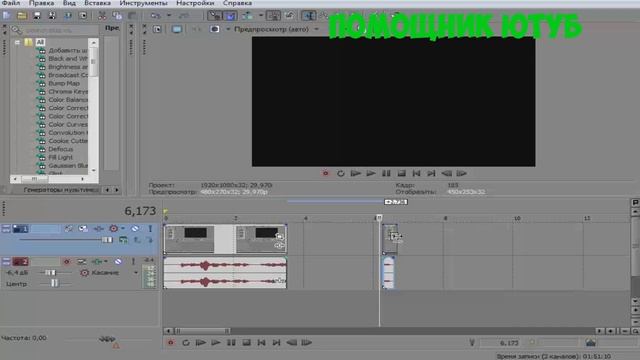This screenshot has height=360, width=640.
Task: Open the Вставка menu
Action: point(98,3)
